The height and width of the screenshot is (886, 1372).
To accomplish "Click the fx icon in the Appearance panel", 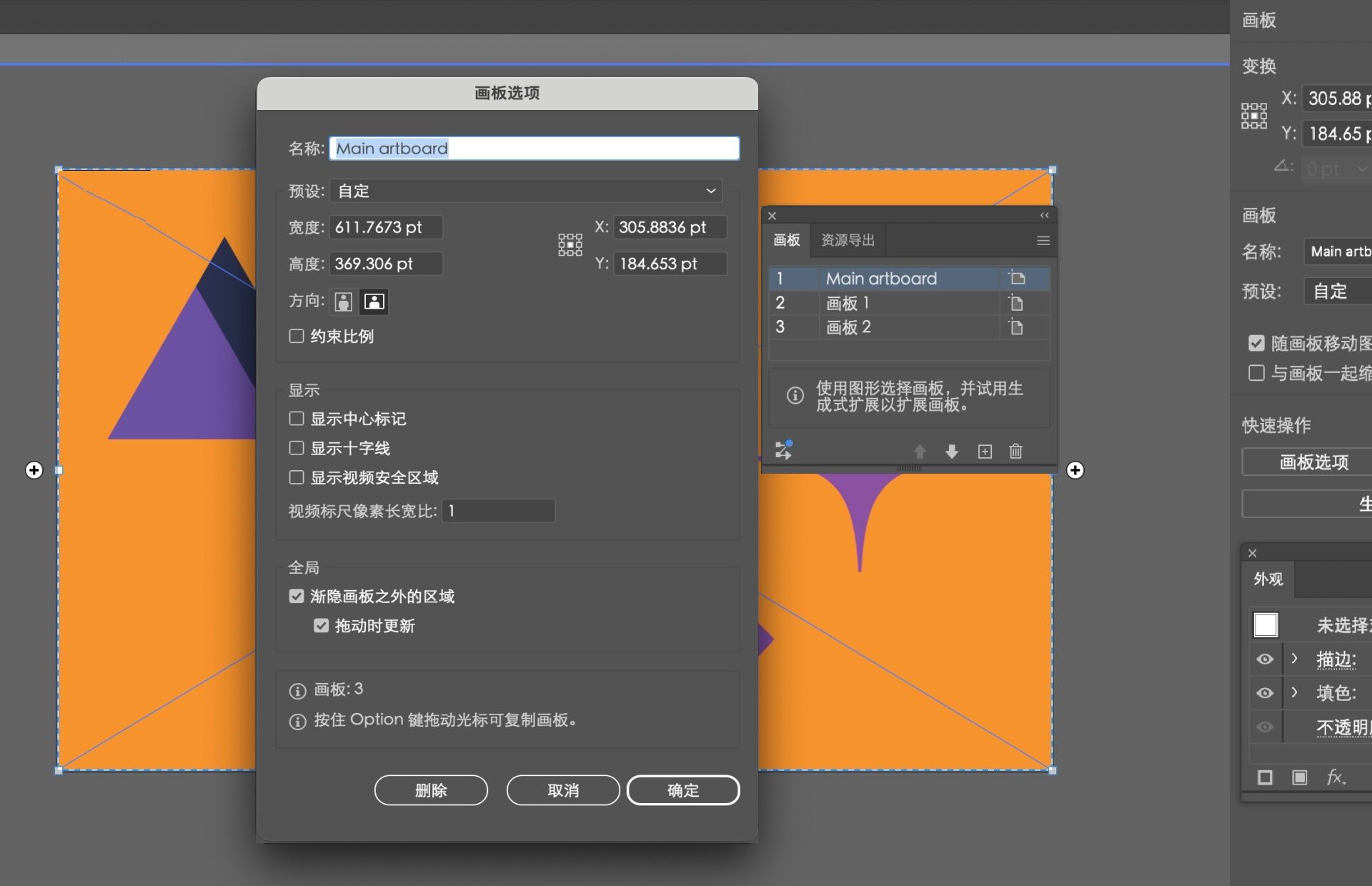I will (x=1335, y=777).
